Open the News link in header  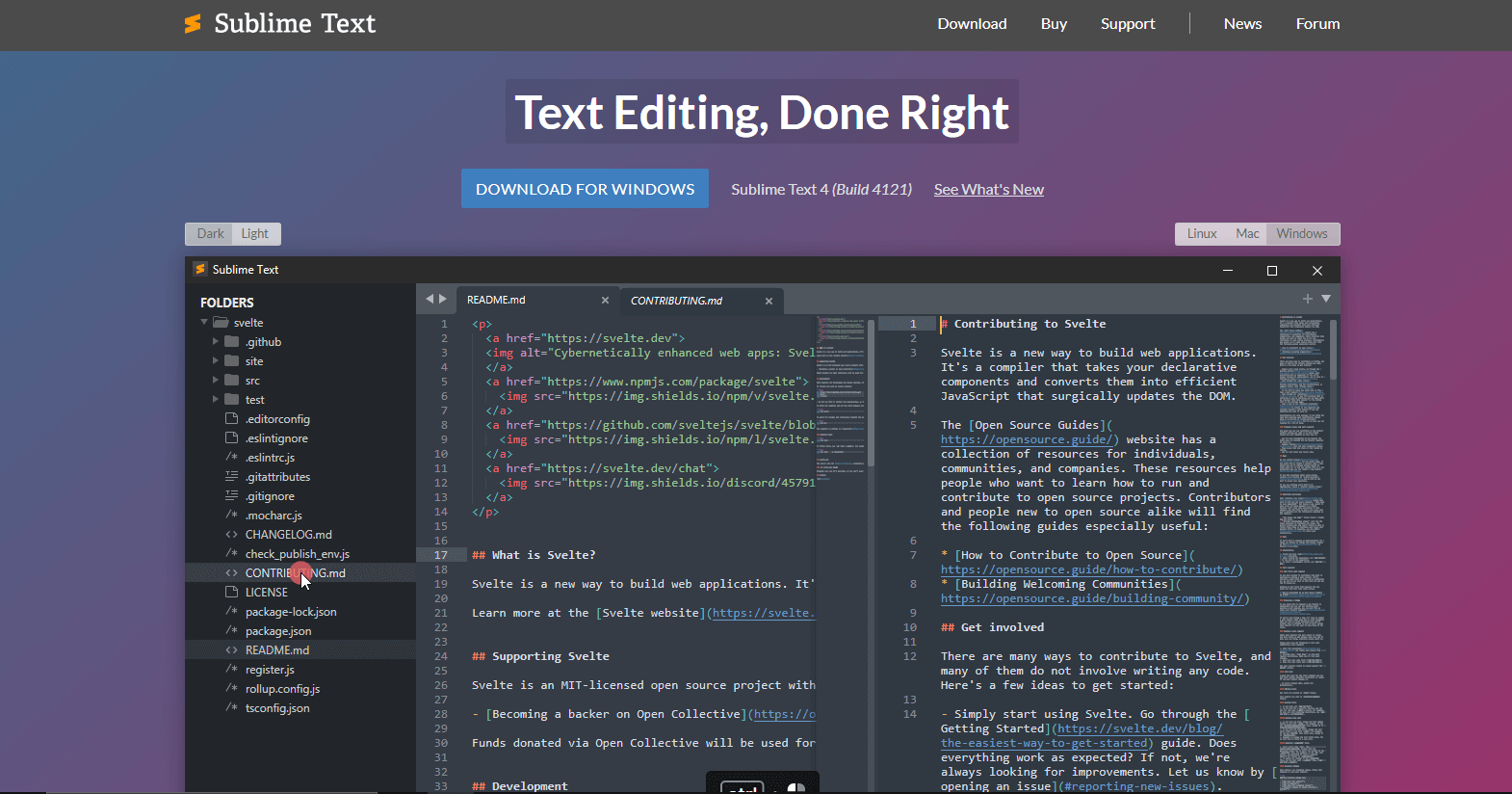(1242, 24)
